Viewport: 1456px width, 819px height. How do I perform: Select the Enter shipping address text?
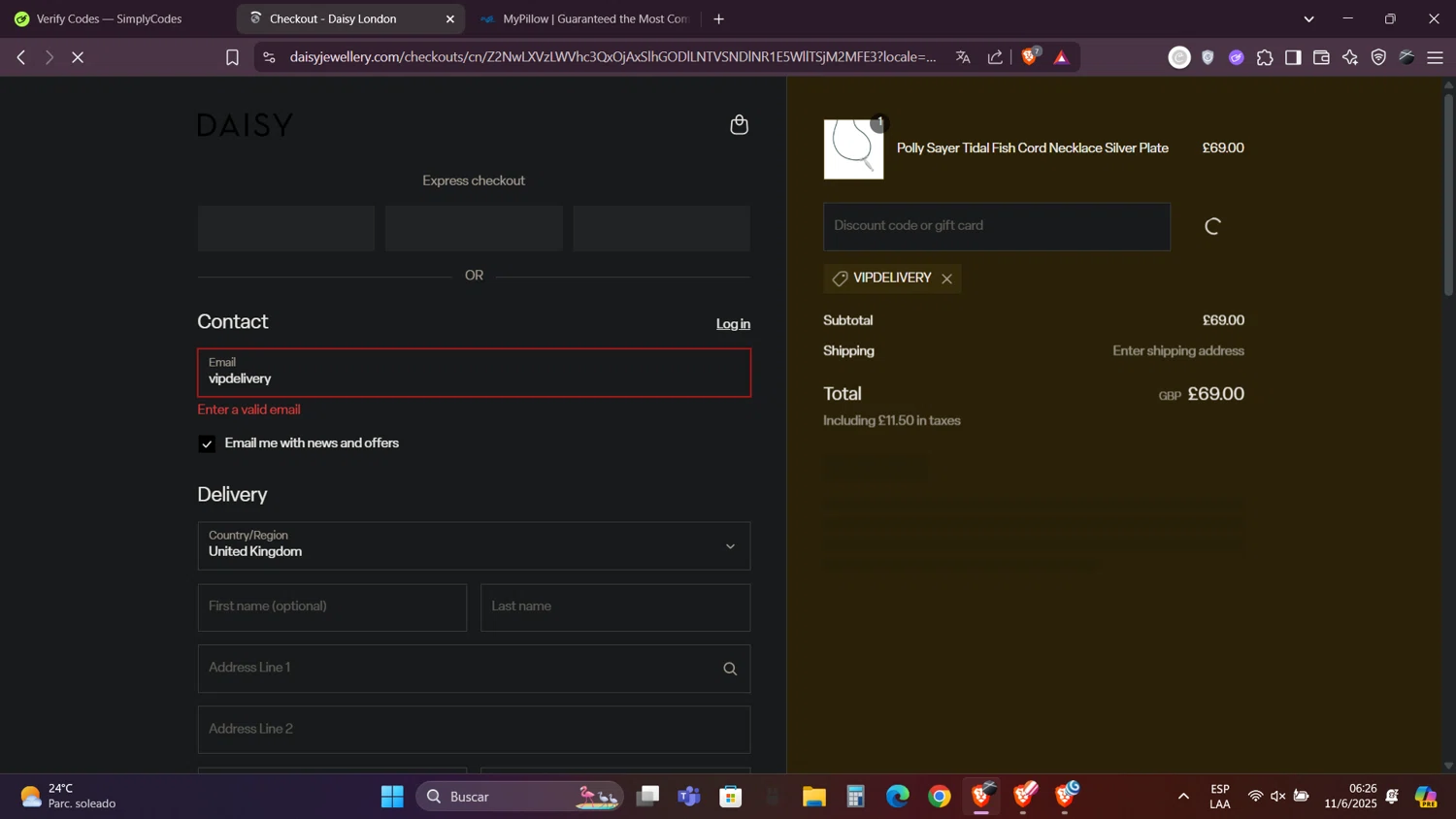[1178, 351]
